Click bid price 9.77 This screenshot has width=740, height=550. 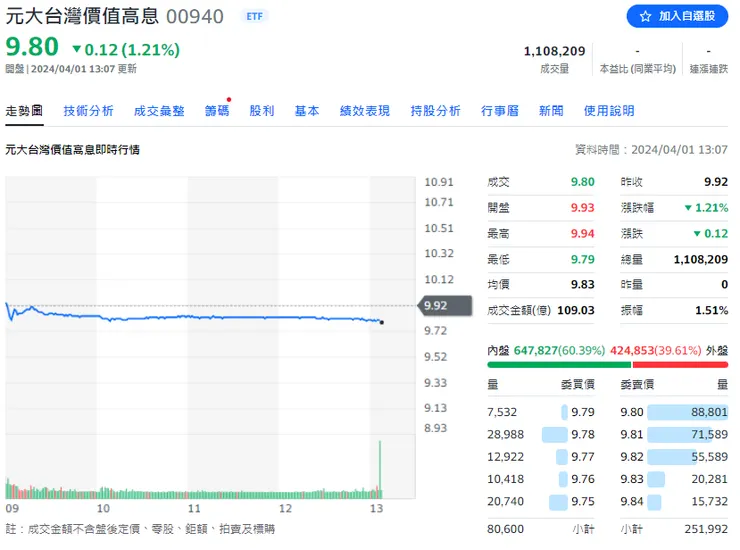tap(583, 457)
